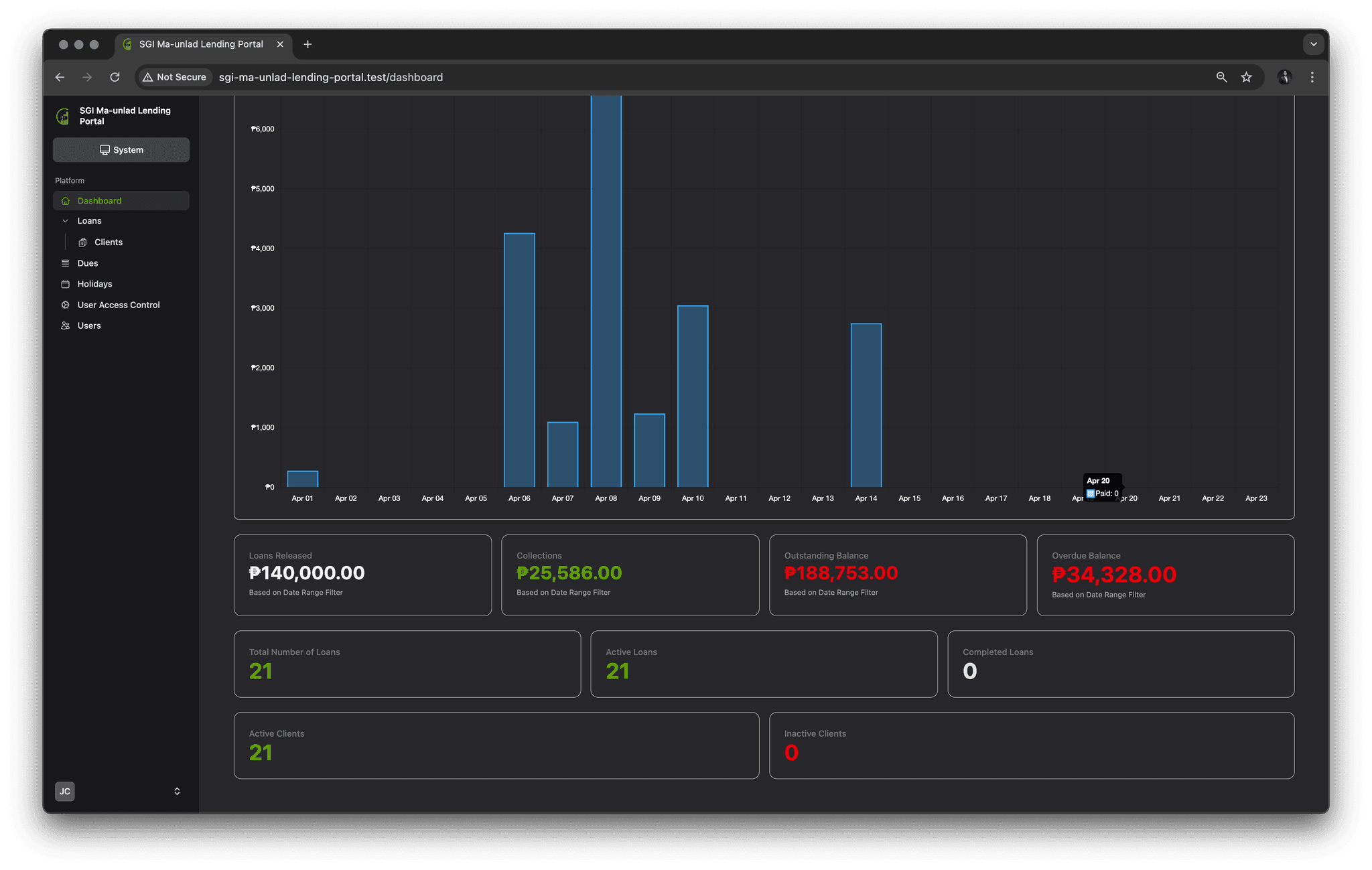This screenshot has width=1372, height=870.
Task: Click the Apr 07 bar in chart
Action: pos(563,455)
